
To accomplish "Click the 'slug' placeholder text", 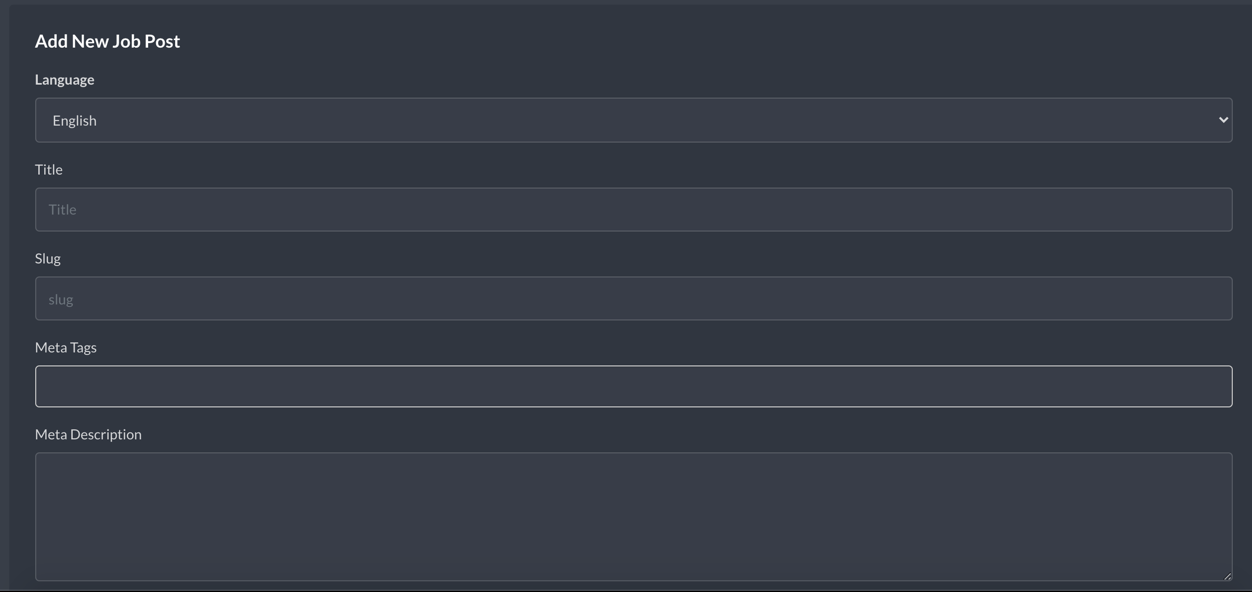I will [x=60, y=299].
